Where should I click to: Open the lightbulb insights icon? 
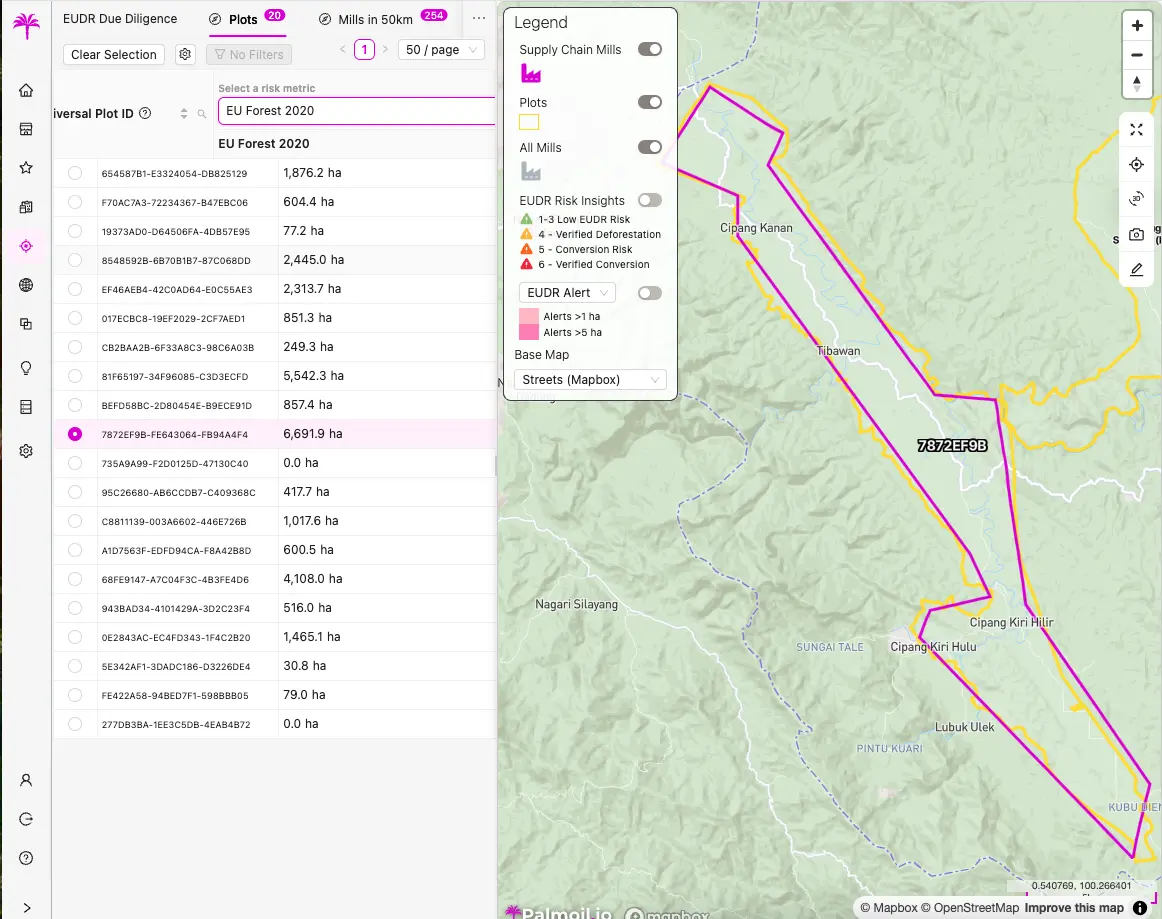click(x=26, y=367)
